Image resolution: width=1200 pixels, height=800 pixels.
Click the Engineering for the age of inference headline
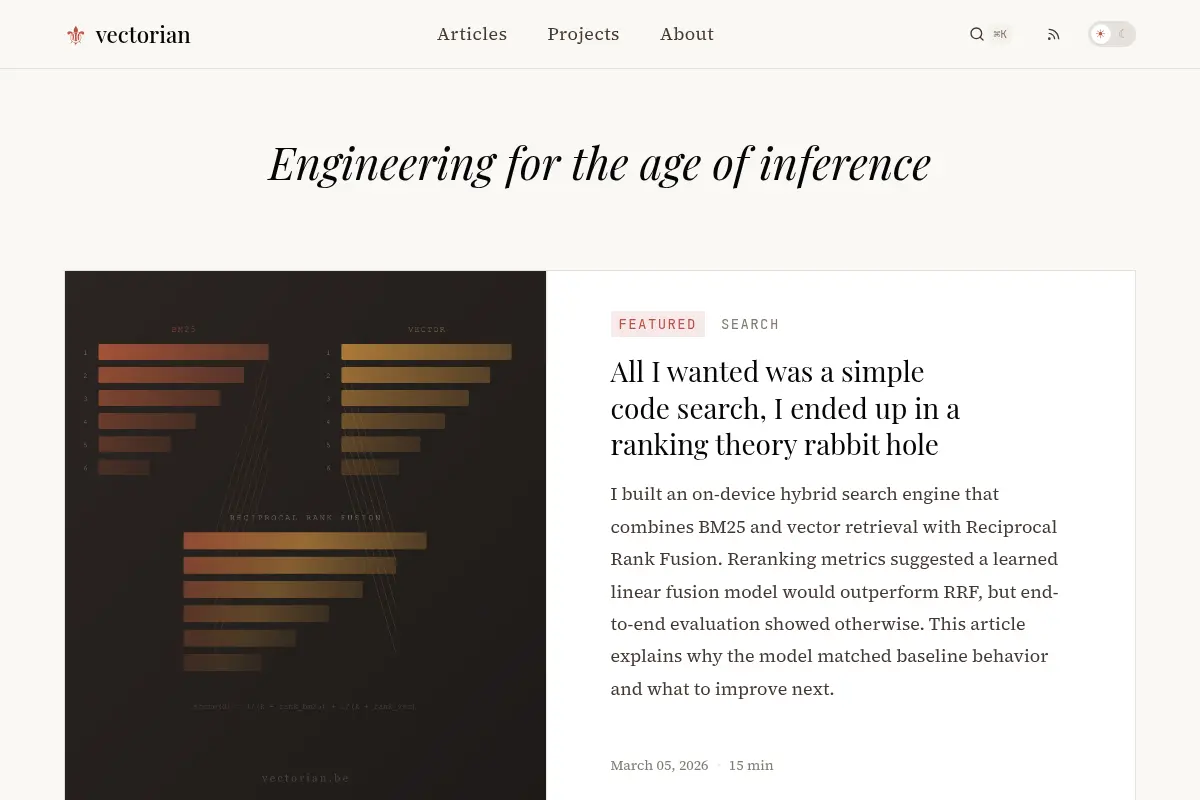[x=600, y=164]
